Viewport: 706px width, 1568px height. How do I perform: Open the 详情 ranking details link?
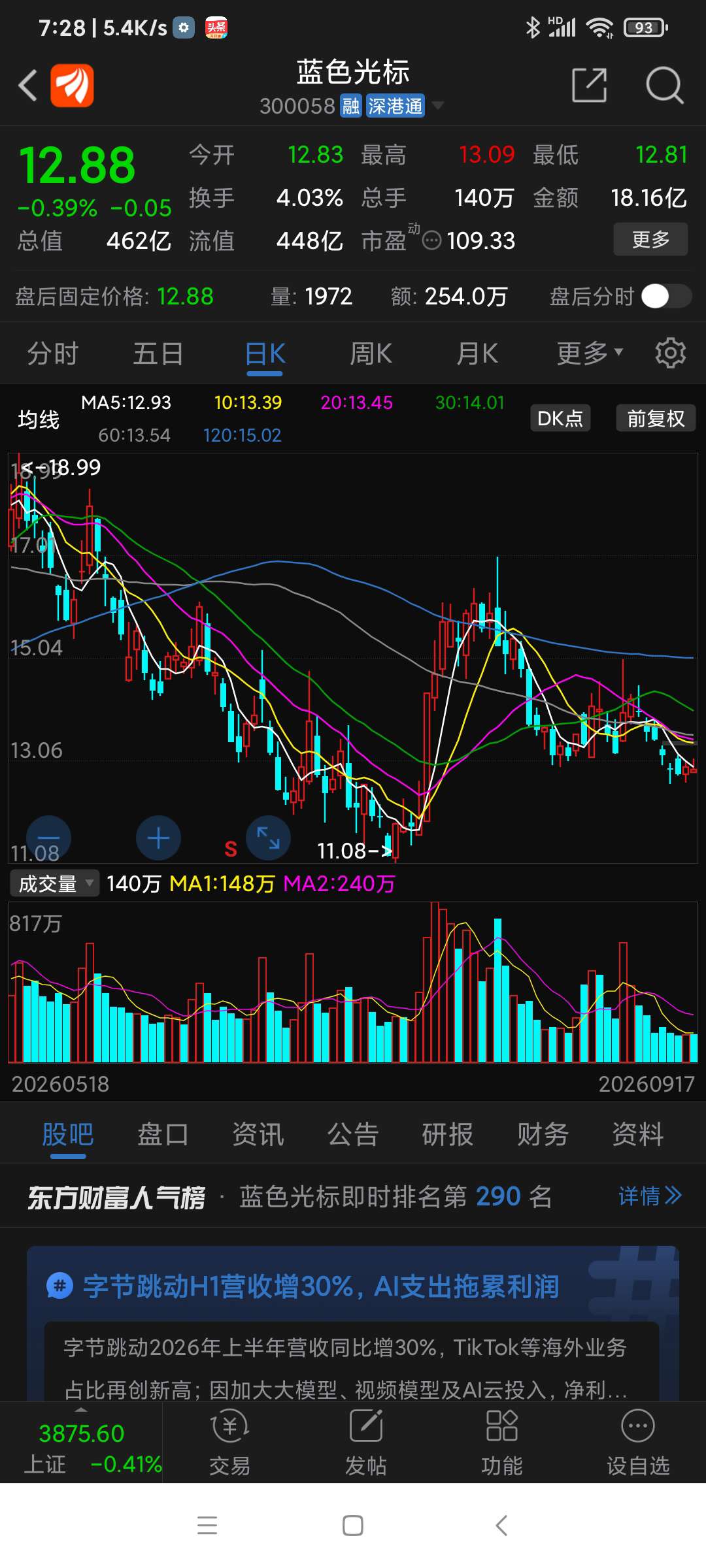(650, 1196)
